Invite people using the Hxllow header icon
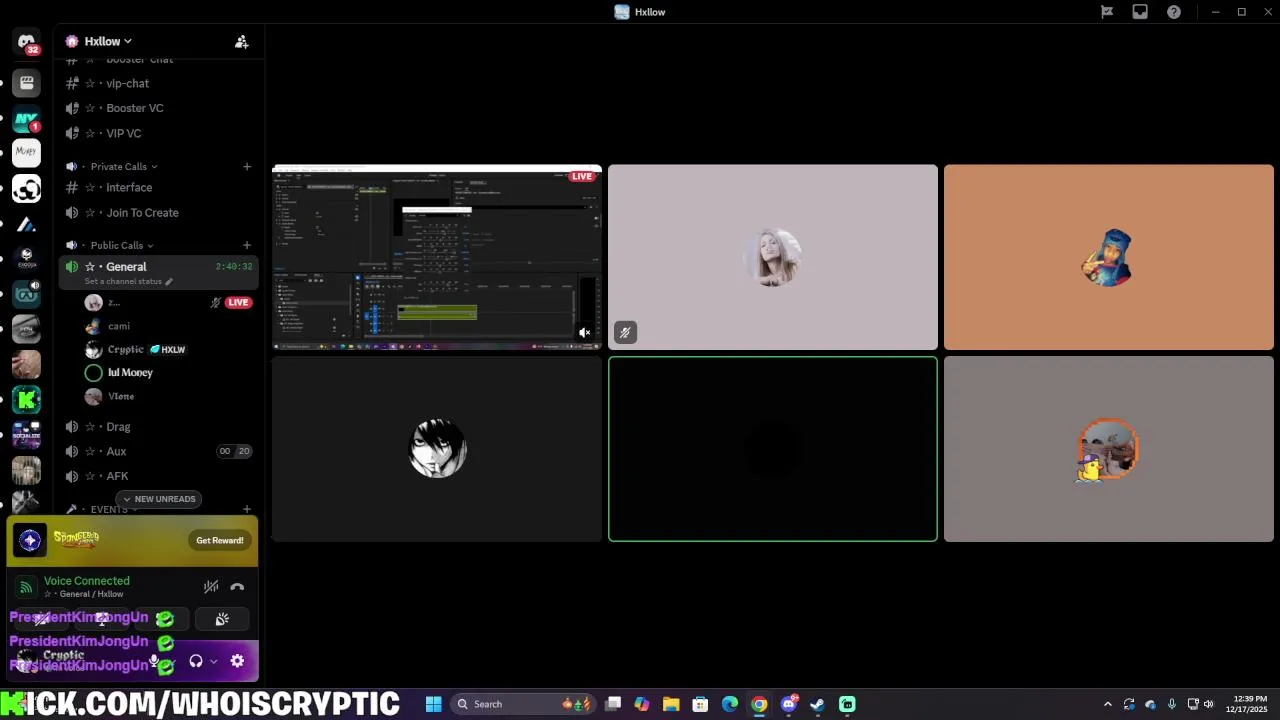1280x720 pixels. [x=241, y=42]
